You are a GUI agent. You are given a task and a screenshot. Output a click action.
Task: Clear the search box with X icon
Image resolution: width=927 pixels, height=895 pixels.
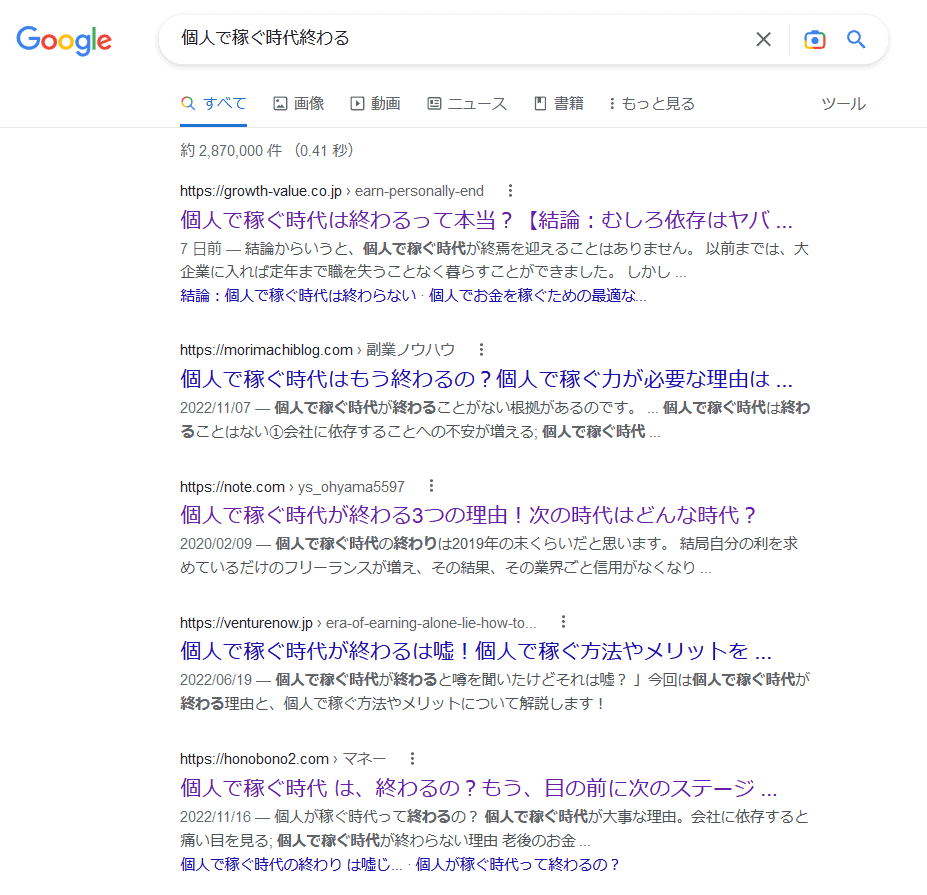763,40
